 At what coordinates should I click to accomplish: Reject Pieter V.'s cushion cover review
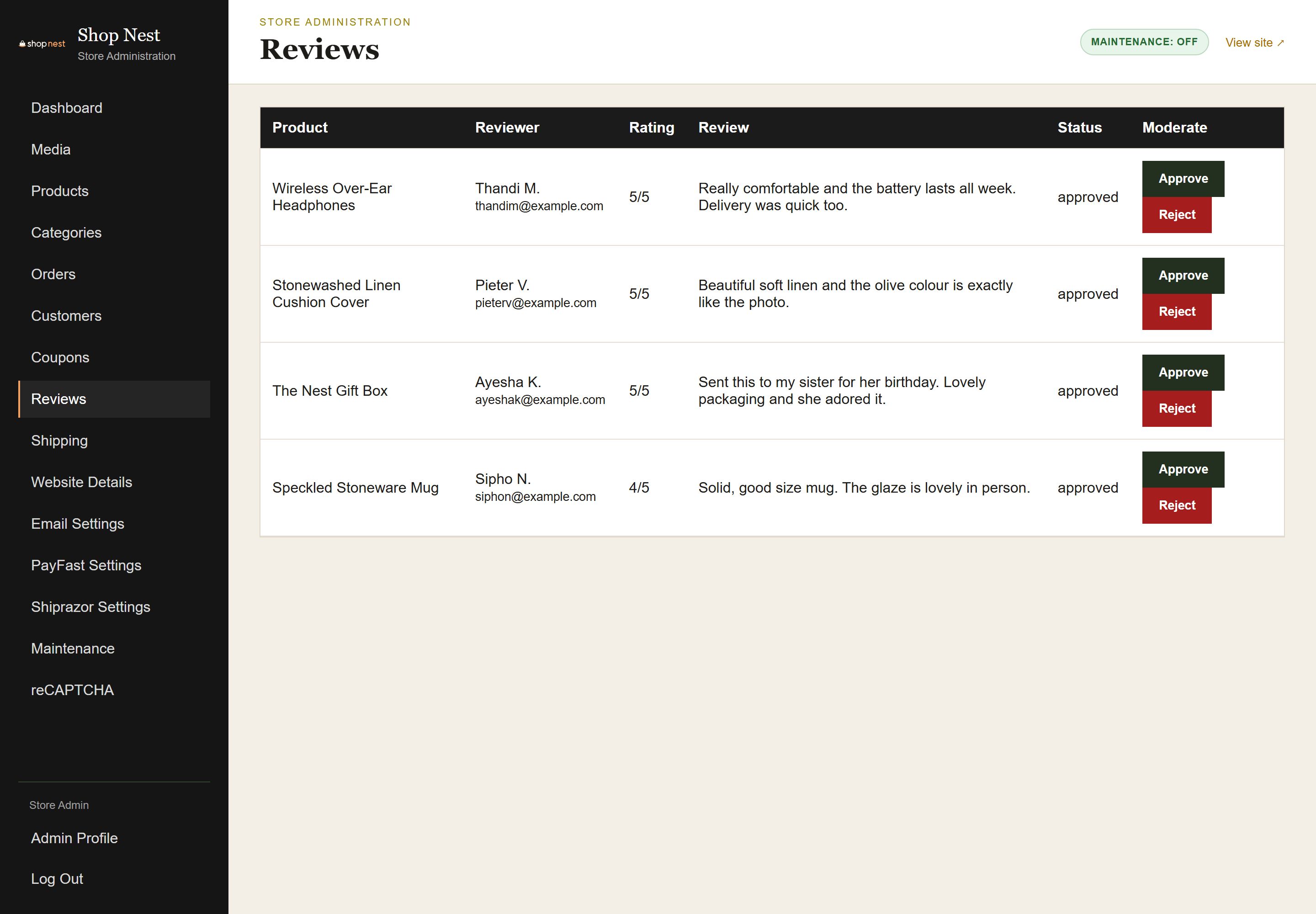(1177, 312)
